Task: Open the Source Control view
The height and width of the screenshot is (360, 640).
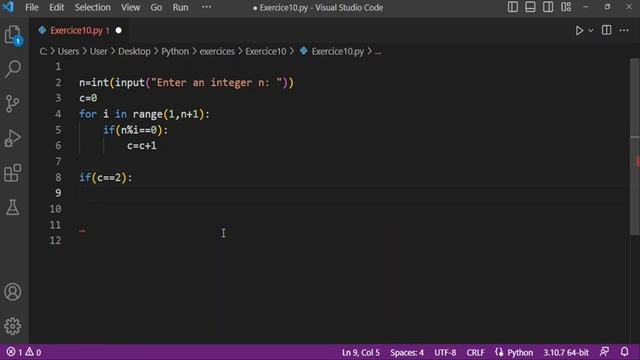Action: pyautogui.click(x=13, y=103)
